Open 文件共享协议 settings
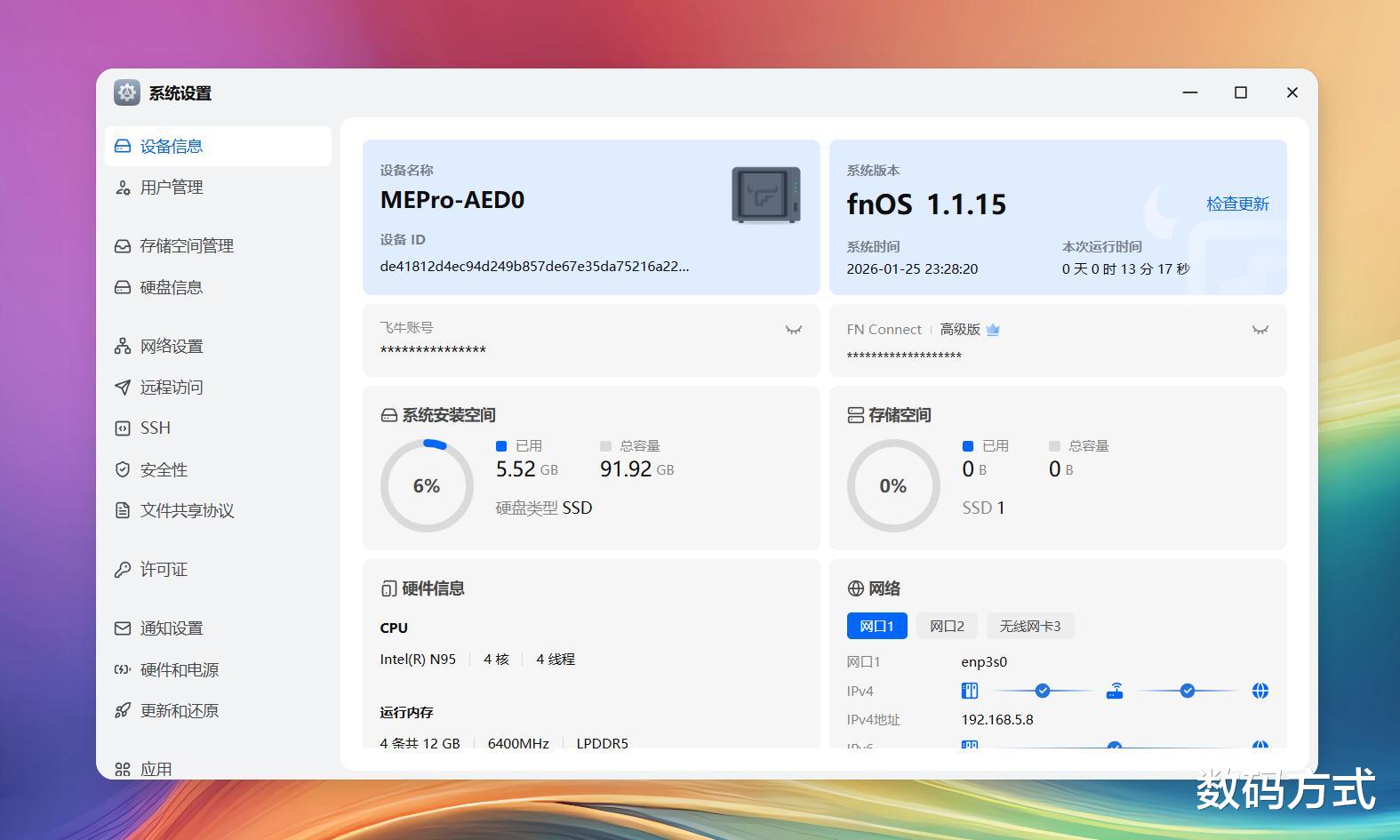Image resolution: width=1400 pixels, height=840 pixels. (x=218, y=510)
